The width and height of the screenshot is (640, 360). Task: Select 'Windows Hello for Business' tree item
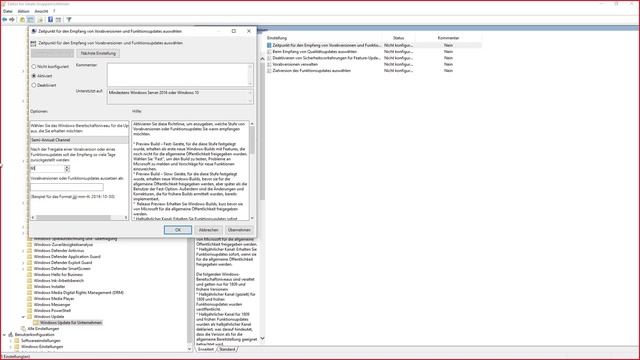58,275
